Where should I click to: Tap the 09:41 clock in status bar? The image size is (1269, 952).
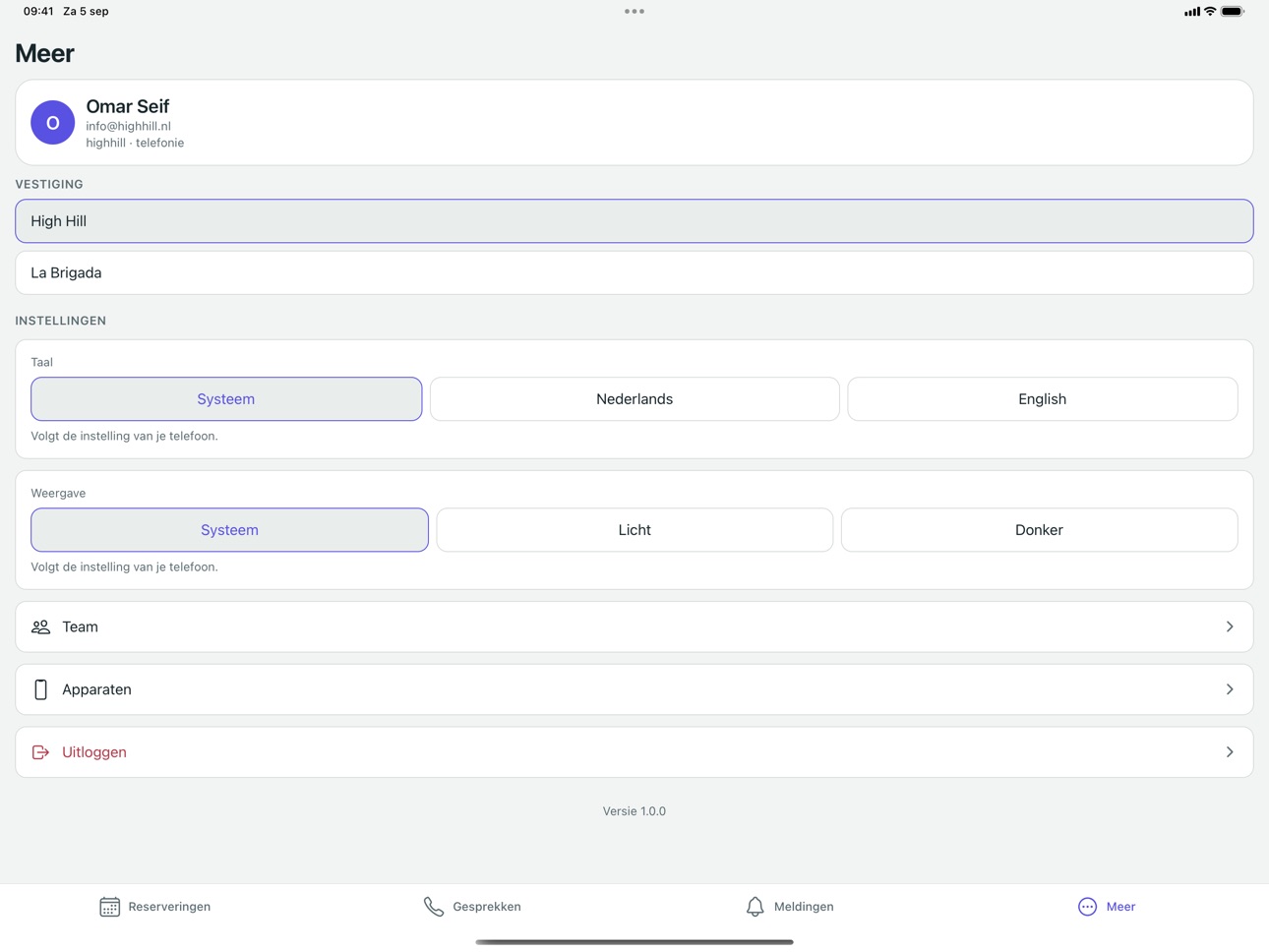point(38,12)
